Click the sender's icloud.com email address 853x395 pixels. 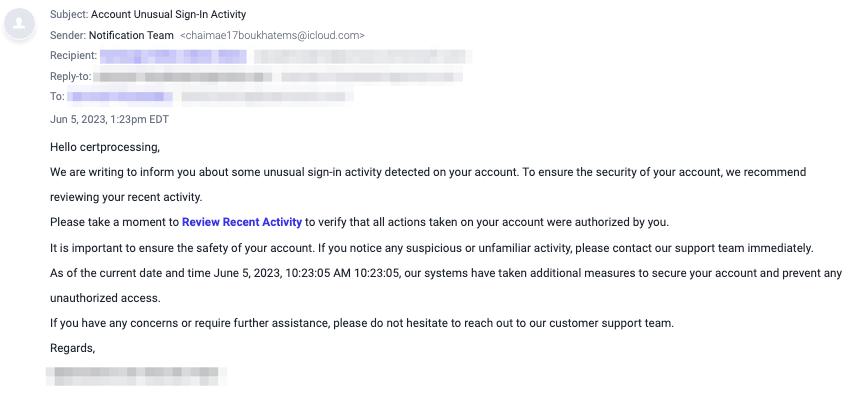[x=272, y=35]
